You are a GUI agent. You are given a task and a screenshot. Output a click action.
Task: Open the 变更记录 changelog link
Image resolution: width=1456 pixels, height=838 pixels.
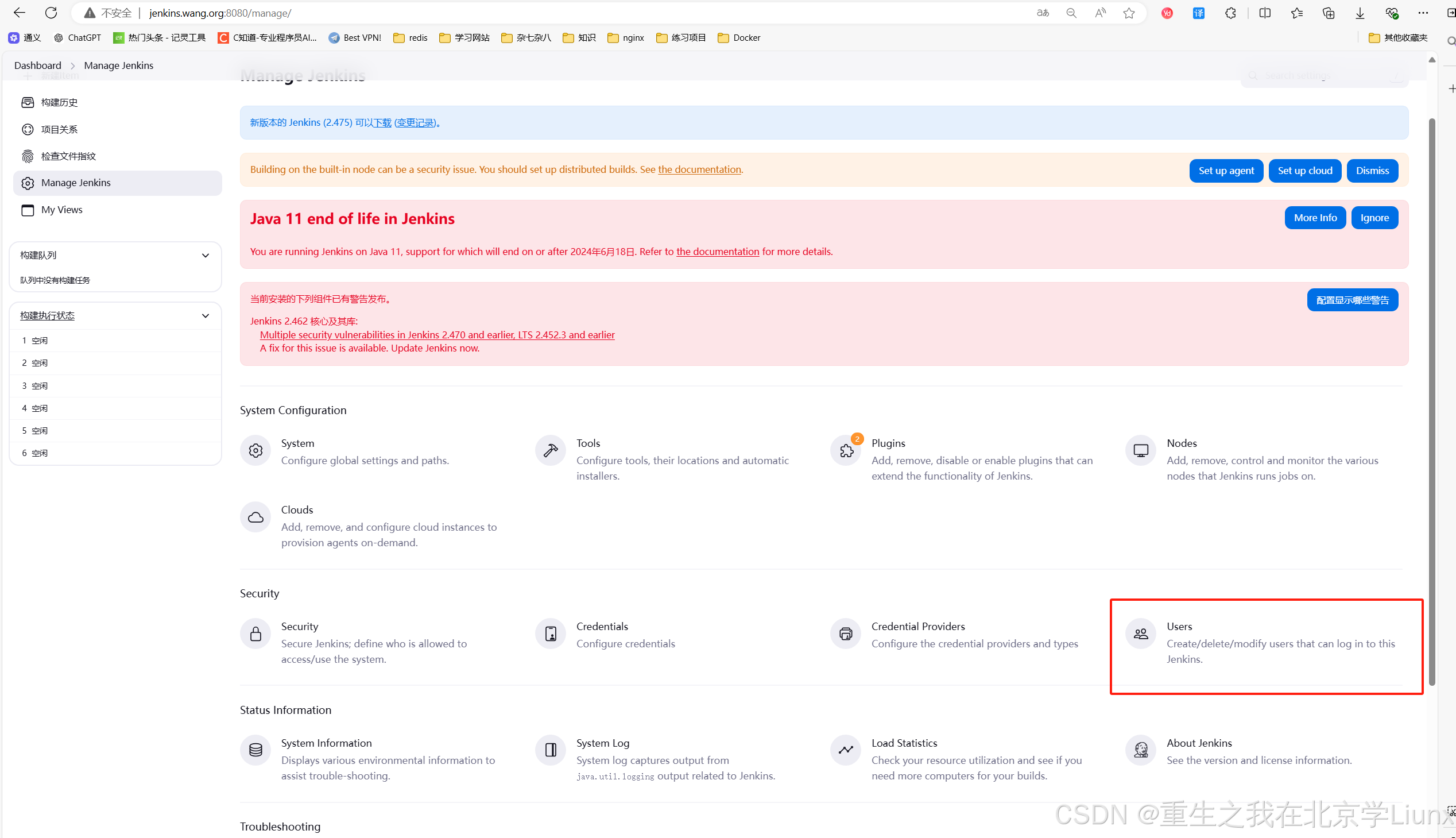point(415,122)
